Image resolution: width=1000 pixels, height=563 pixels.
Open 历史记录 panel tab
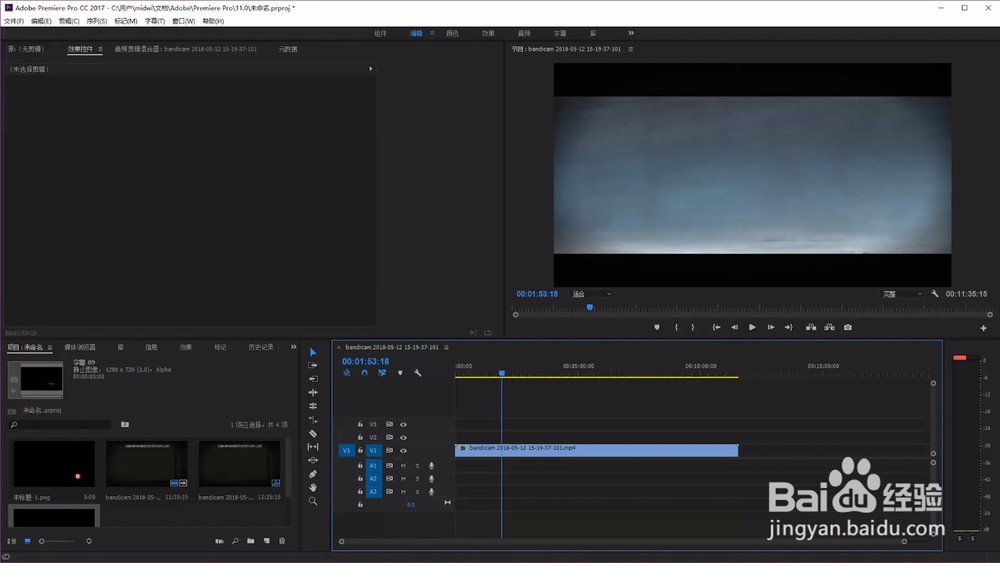(x=261, y=347)
